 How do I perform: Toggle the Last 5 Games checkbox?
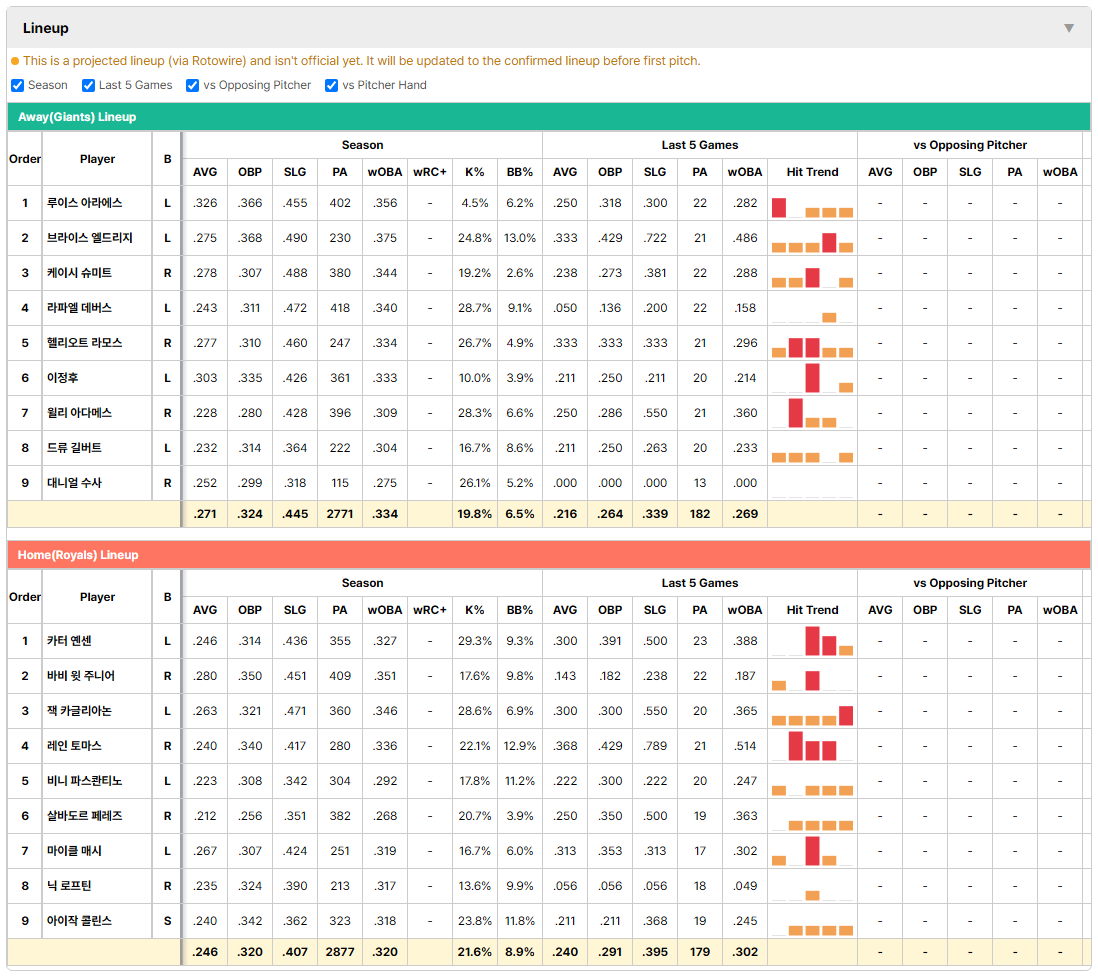(x=88, y=85)
